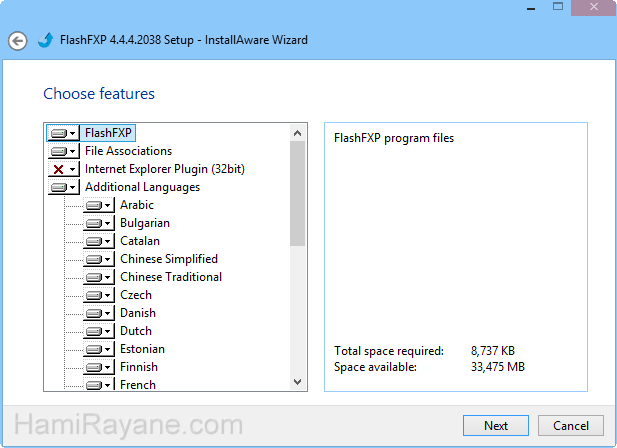This screenshot has width=617, height=448.
Task: Minimize the setup wizard window
Action: pyautogui.click(x=531, y=8)
